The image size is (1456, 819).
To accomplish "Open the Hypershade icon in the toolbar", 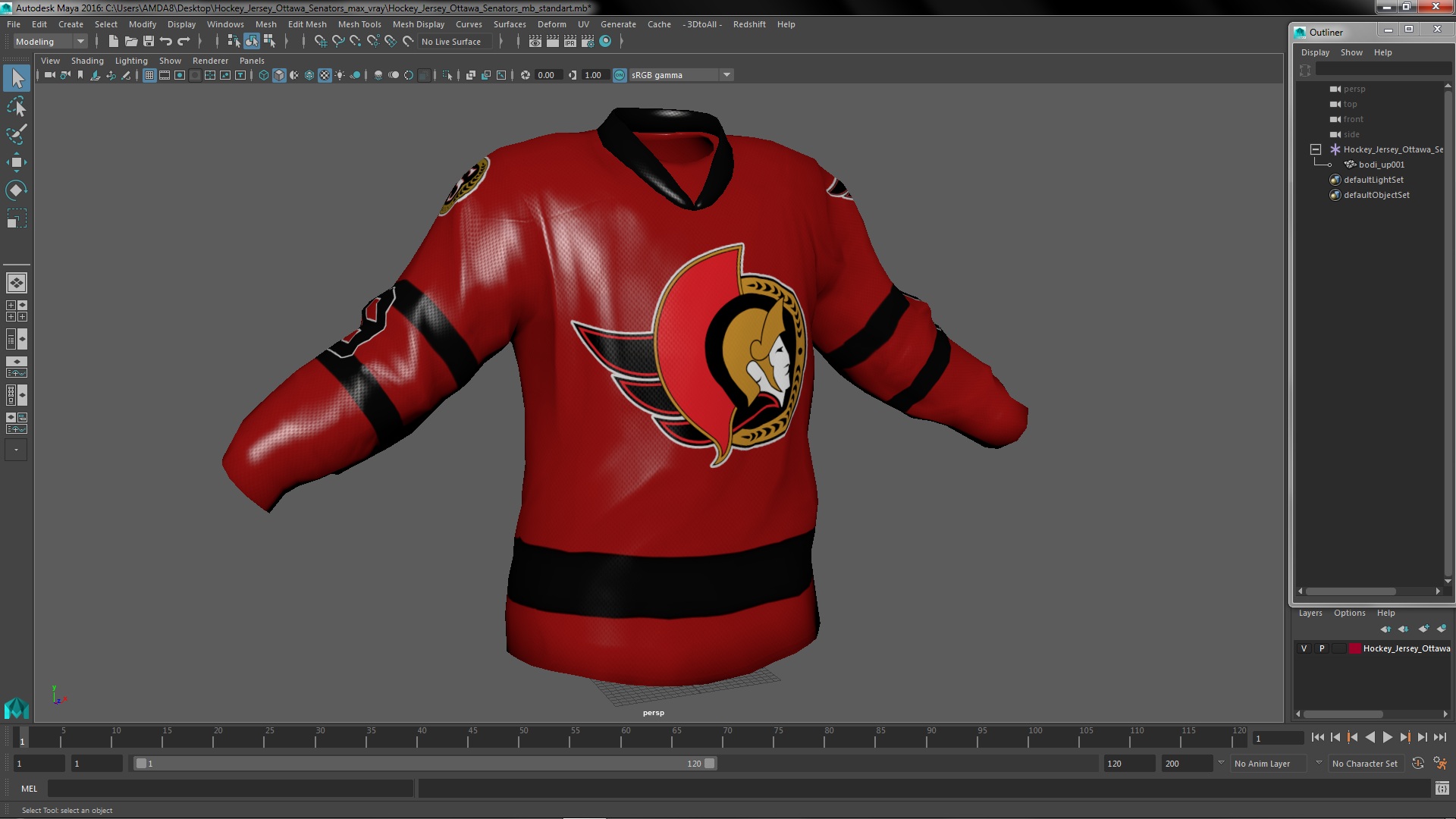I will click(x=605, y=42).
